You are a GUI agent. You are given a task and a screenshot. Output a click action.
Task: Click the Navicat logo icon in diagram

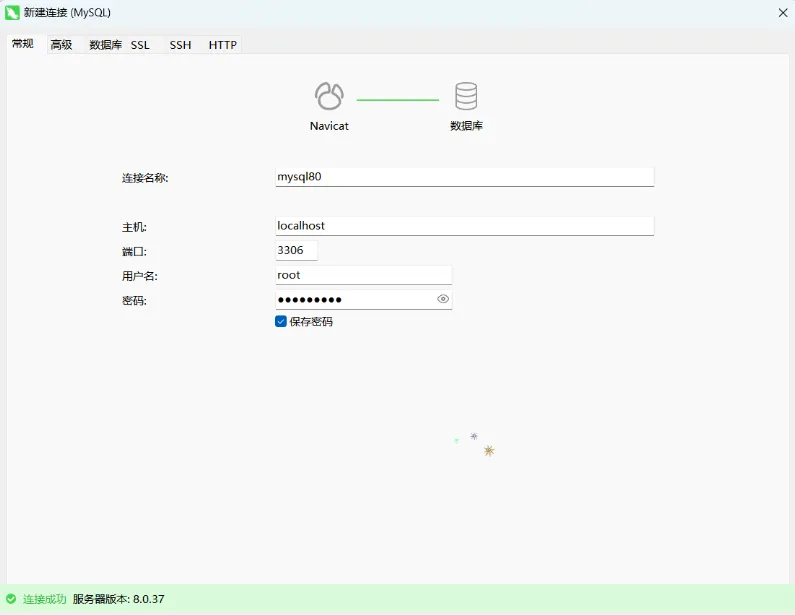[329, 96]
